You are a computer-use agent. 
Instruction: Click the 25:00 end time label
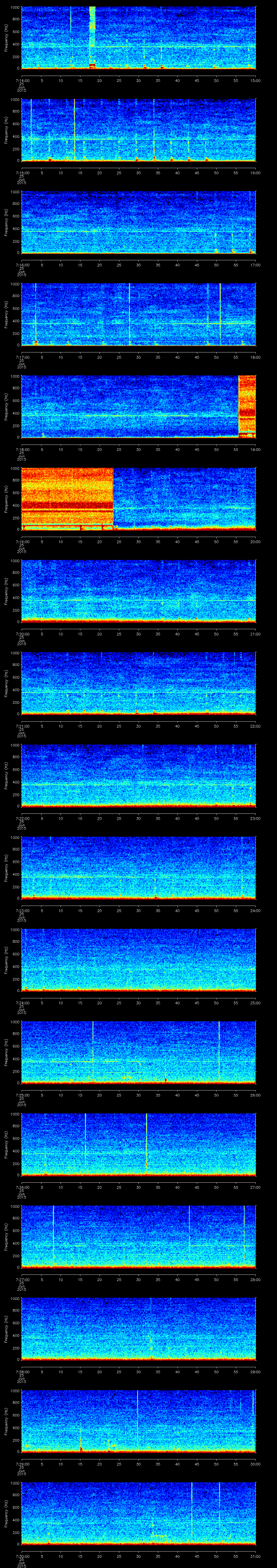(255, 1003)
